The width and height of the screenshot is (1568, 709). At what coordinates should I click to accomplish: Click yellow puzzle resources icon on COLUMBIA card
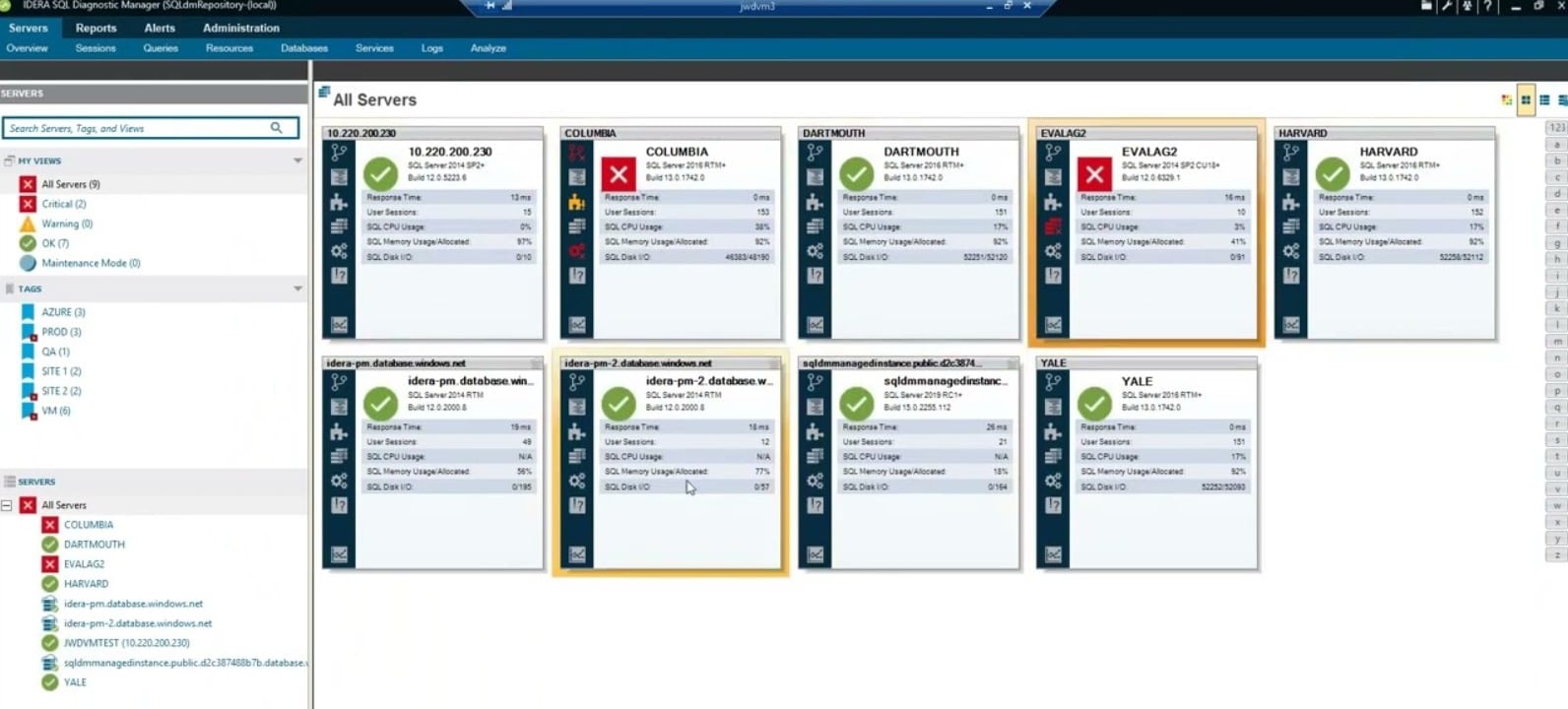point(577,202)
